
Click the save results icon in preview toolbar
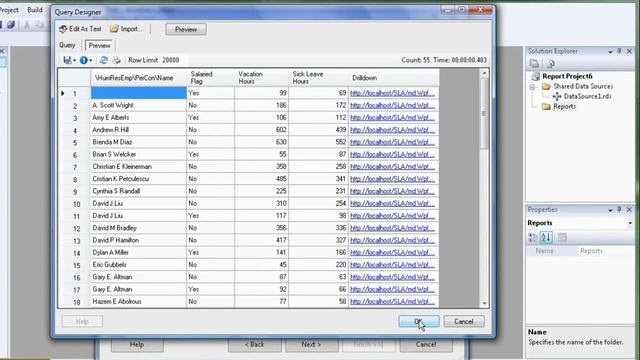(67, 60)
